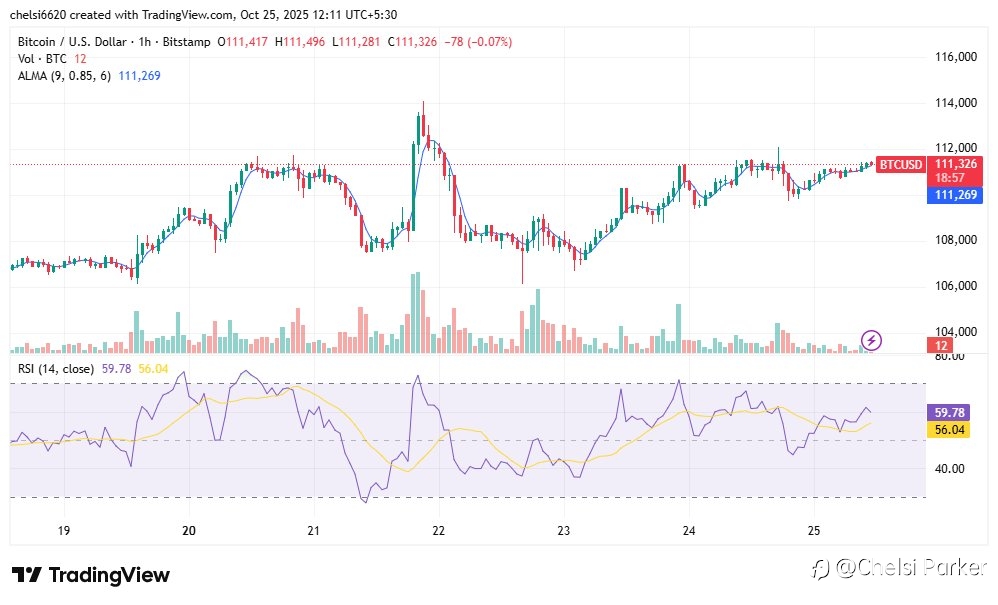Select the Bitcoin / U.S. Dollar symbol title
Screen dimensions: 998x605
pos(72,42)
